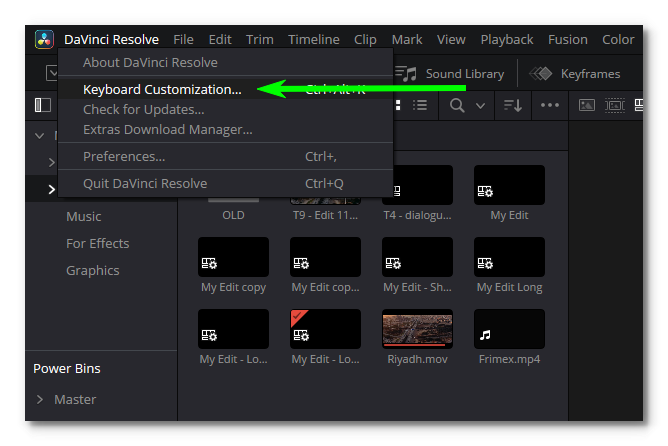Click the My Edit copy label
The height and width of the screenshot is (446, 668).
click(233, 288)
